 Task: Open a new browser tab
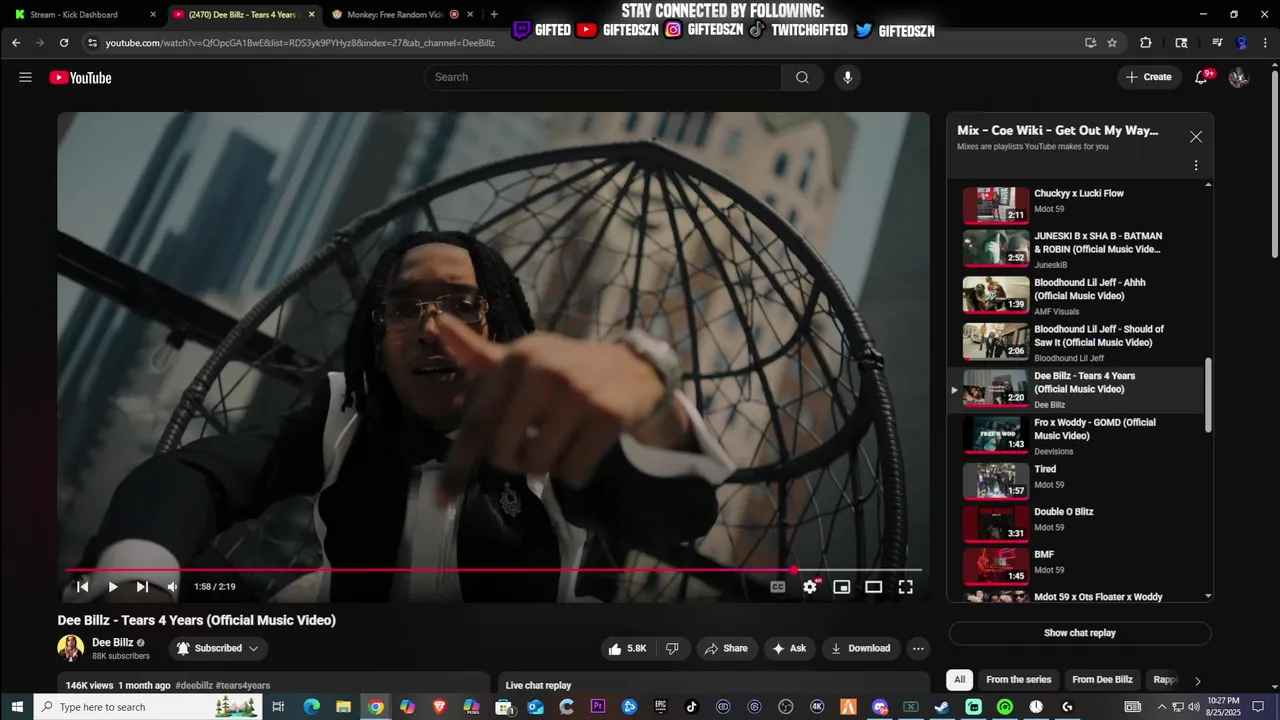click(494, 15)
